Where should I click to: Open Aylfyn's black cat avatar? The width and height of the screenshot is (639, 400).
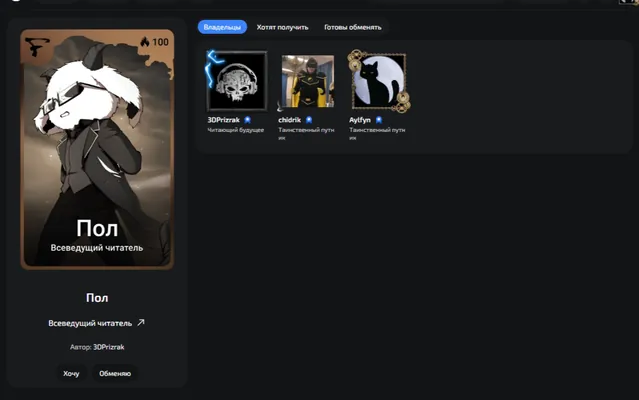(379, 81)
